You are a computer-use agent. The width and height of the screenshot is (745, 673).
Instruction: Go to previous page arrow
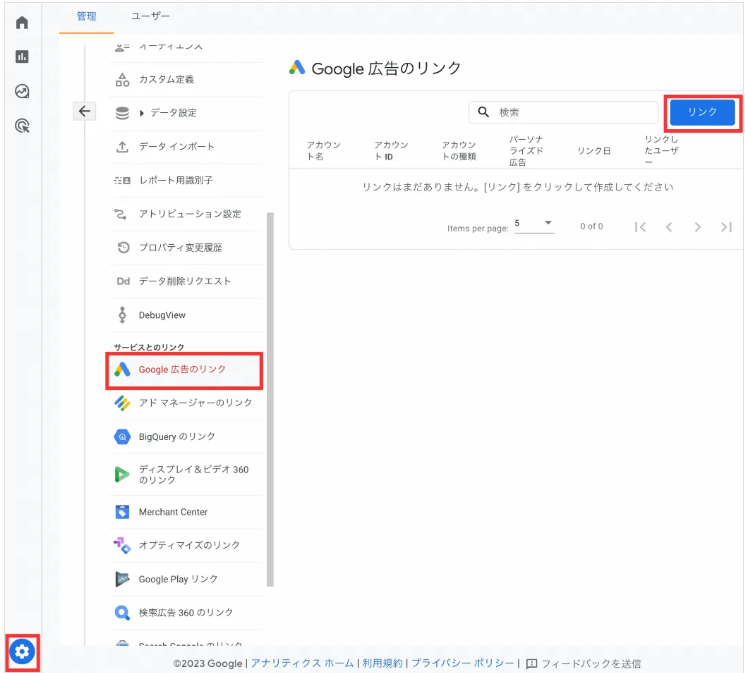pos(669,227)
